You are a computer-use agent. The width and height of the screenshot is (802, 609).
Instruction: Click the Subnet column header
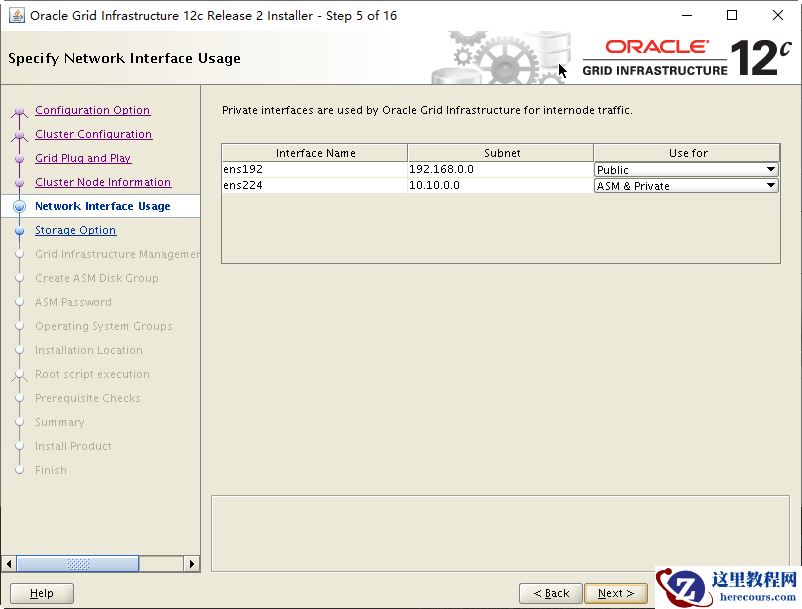501,153
